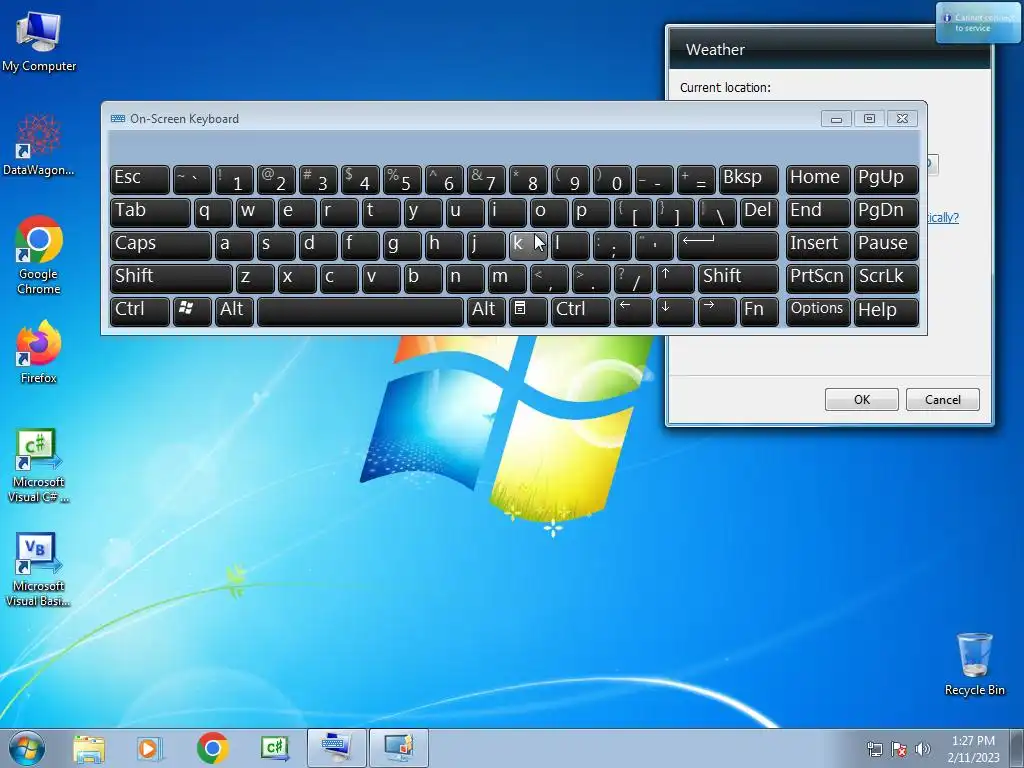Toggle the left Shift key
Image resolution: width=1024 pixels, height=768 pixels.
pyautogui.click(x=171, y=278)
